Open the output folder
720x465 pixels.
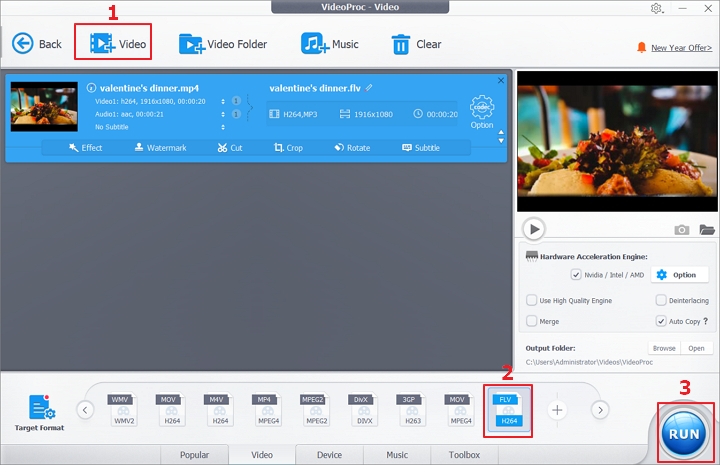coord(697,348)
